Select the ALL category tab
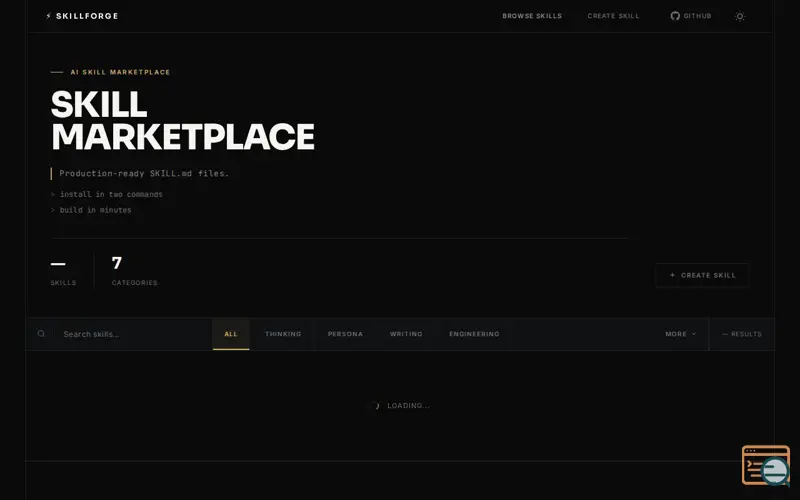This screenshot has width=800, height=500. tap(231, 334)
